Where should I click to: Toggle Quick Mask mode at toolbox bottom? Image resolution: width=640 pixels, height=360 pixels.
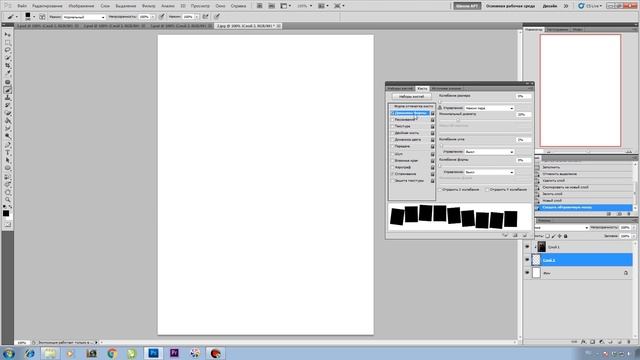click(x=7, y=224)
